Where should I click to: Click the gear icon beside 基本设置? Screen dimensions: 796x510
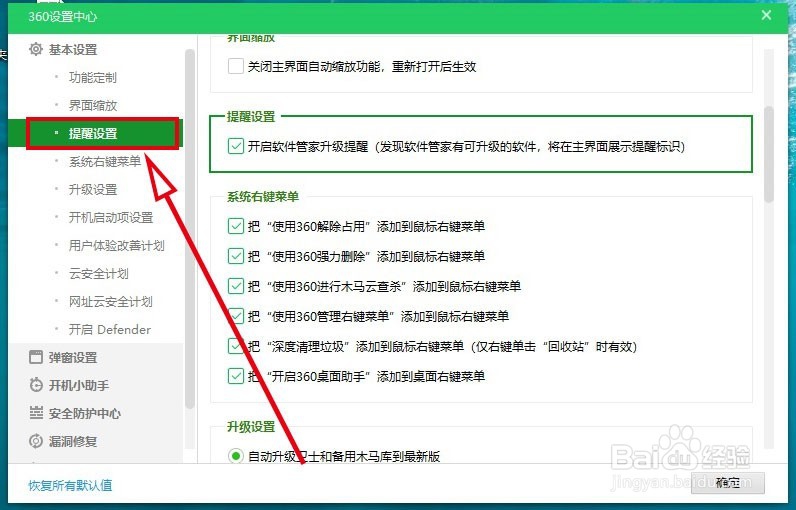36,49
